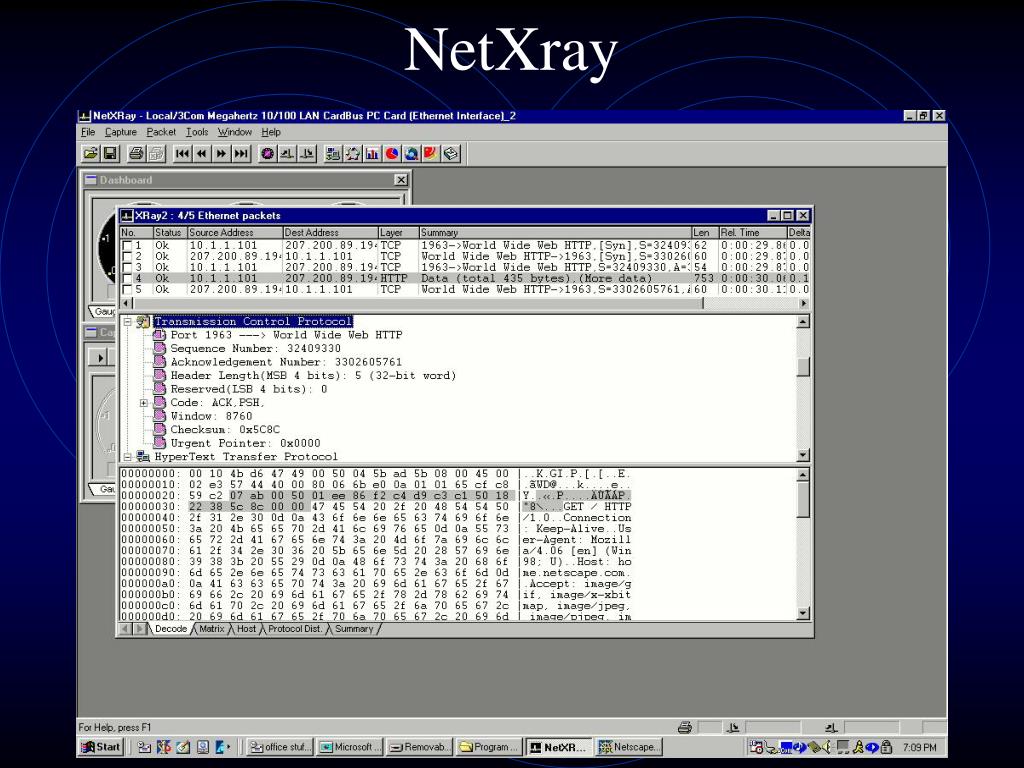1024x768 pixels.
Task: Switch to the Protocol Dist. tab
Action: tap(295, 629)
